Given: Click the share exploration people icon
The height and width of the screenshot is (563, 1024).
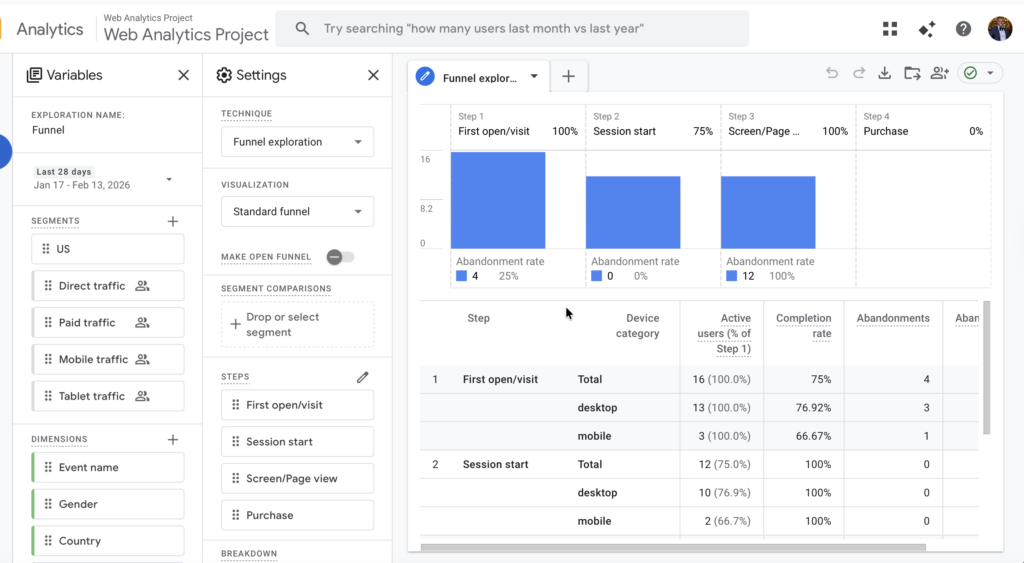Looking at the screenshot, I should (939, 73).
